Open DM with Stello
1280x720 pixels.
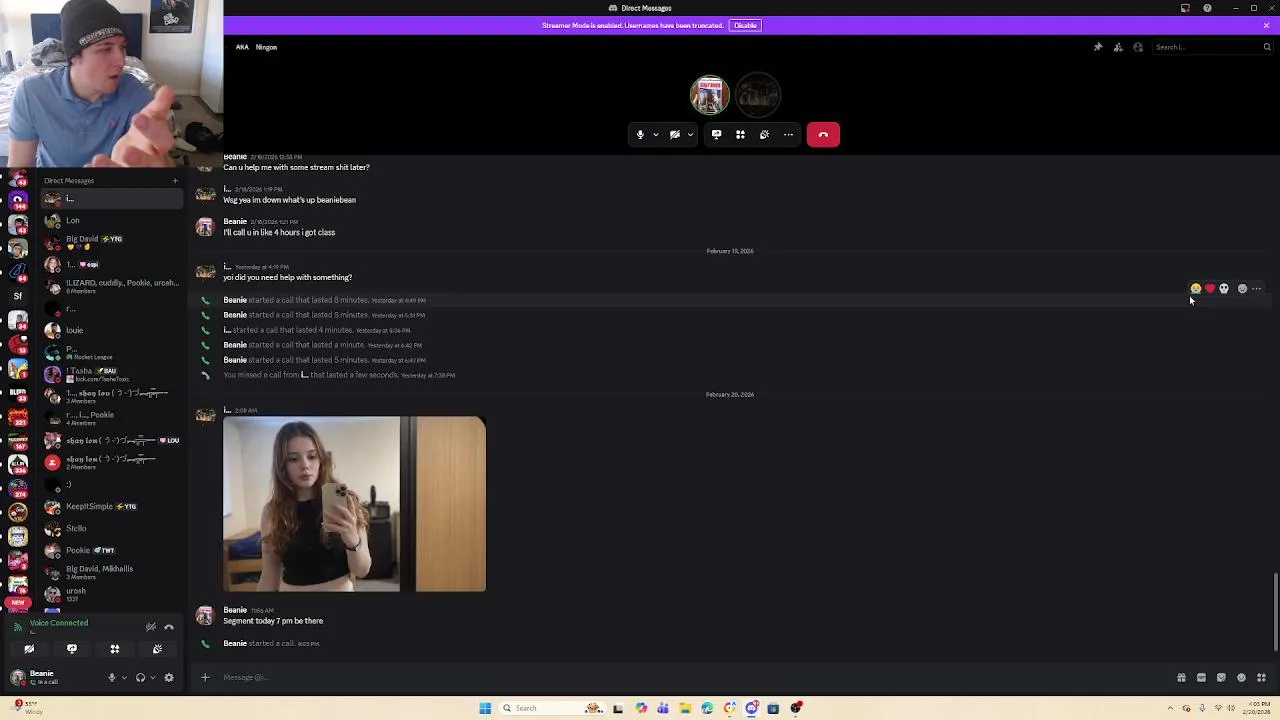click(112, 528)
